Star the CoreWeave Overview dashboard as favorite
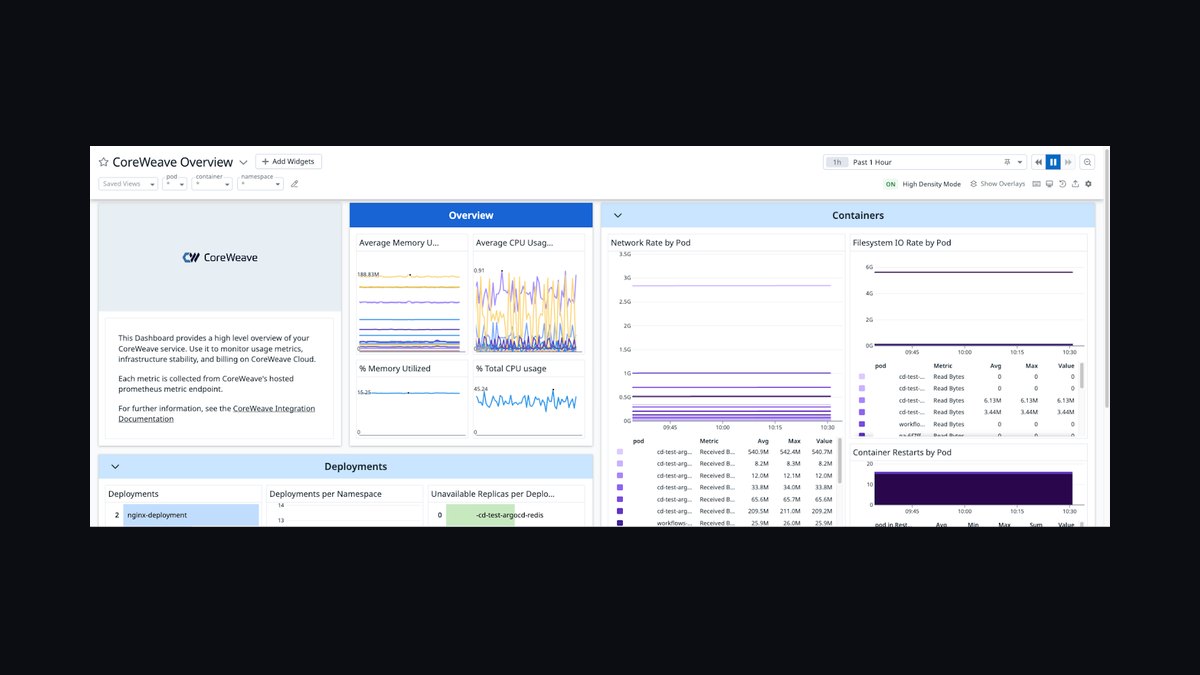The height and width of the screenshot is (675, 1200). (x=103, y=162)
